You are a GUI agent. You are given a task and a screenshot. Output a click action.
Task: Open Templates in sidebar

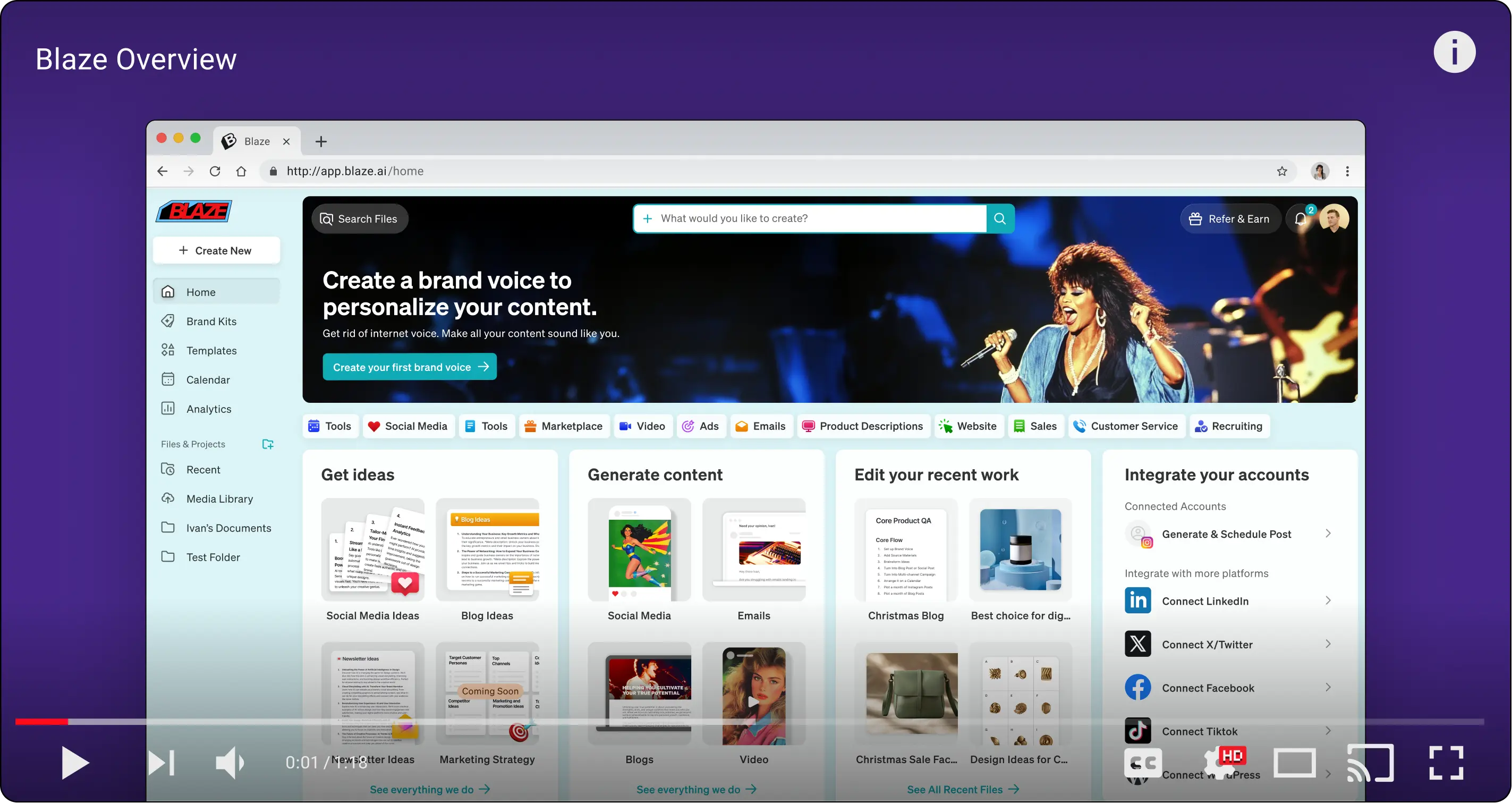[x=216, y=350]
